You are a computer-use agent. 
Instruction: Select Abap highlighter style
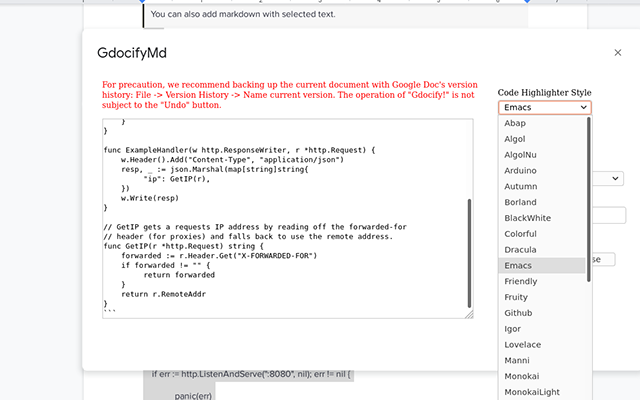[542, 123]
